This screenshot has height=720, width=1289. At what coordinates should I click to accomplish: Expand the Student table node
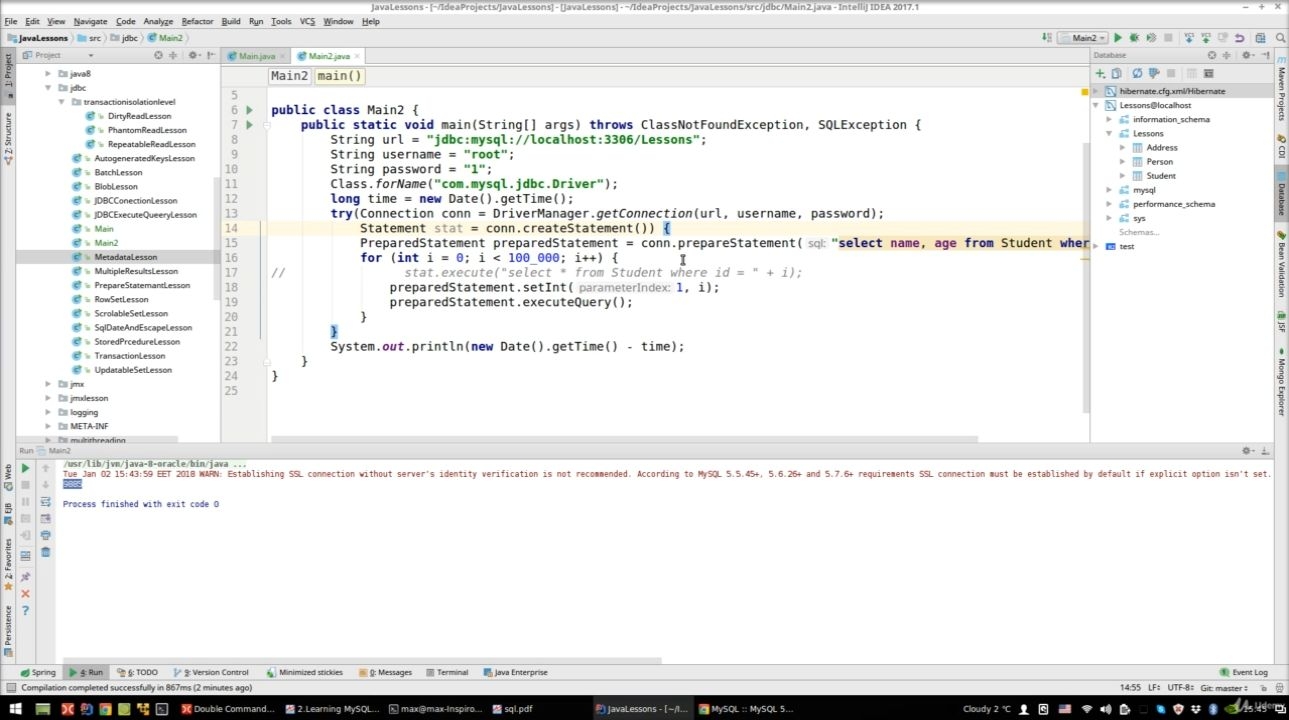click(1122, 176)
